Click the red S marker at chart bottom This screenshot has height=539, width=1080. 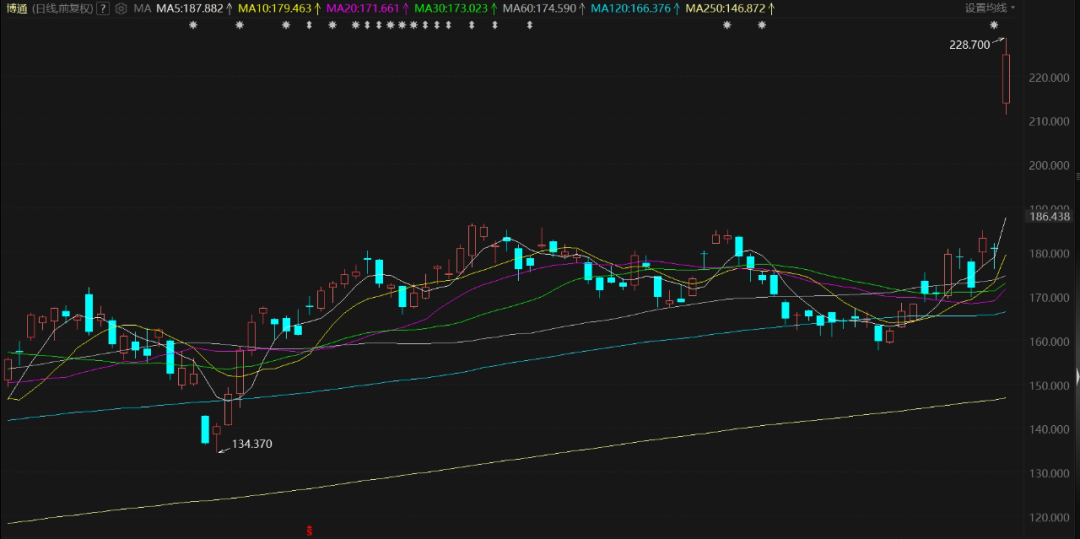(x=309, y=531)
